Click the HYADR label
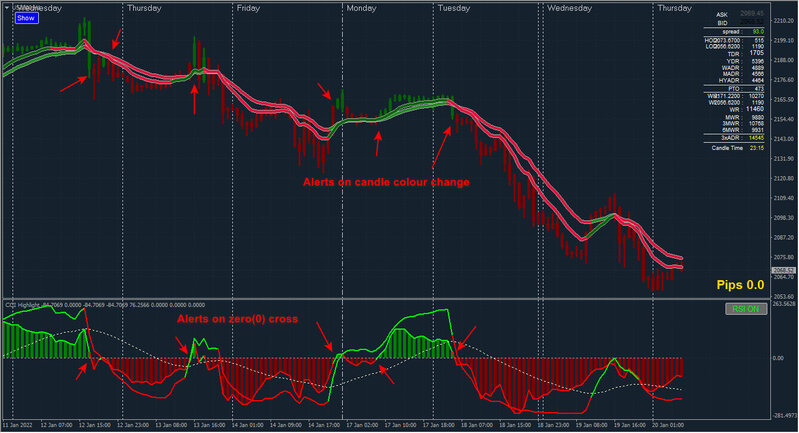 click(x=729, y=80)
